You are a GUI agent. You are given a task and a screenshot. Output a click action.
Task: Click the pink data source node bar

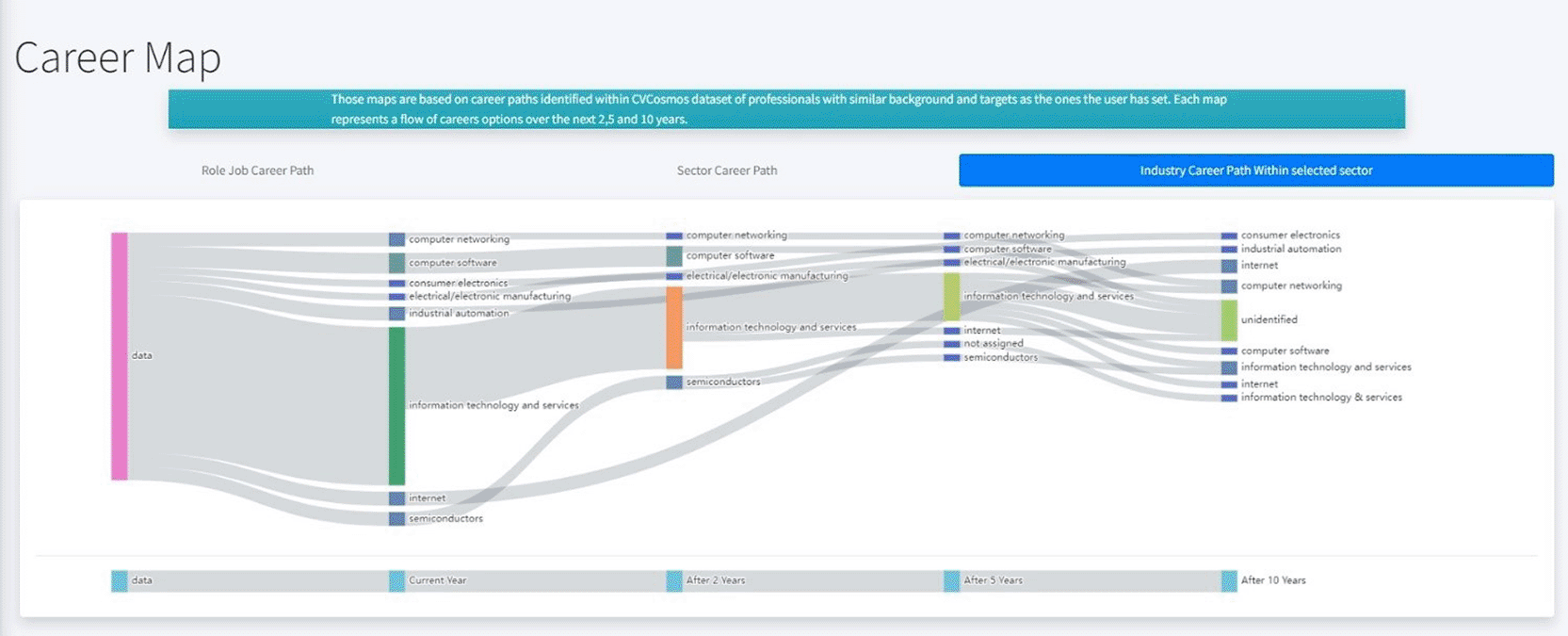coord(120,356)
